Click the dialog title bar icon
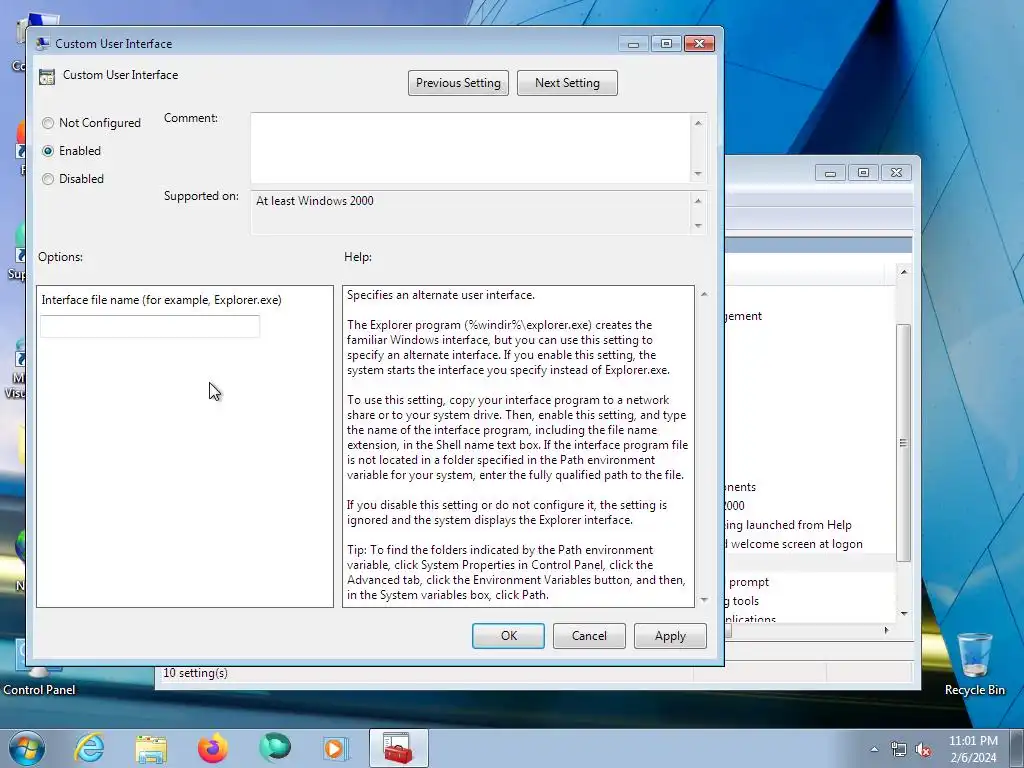1024x768 pixels. [x=43, y=44]
